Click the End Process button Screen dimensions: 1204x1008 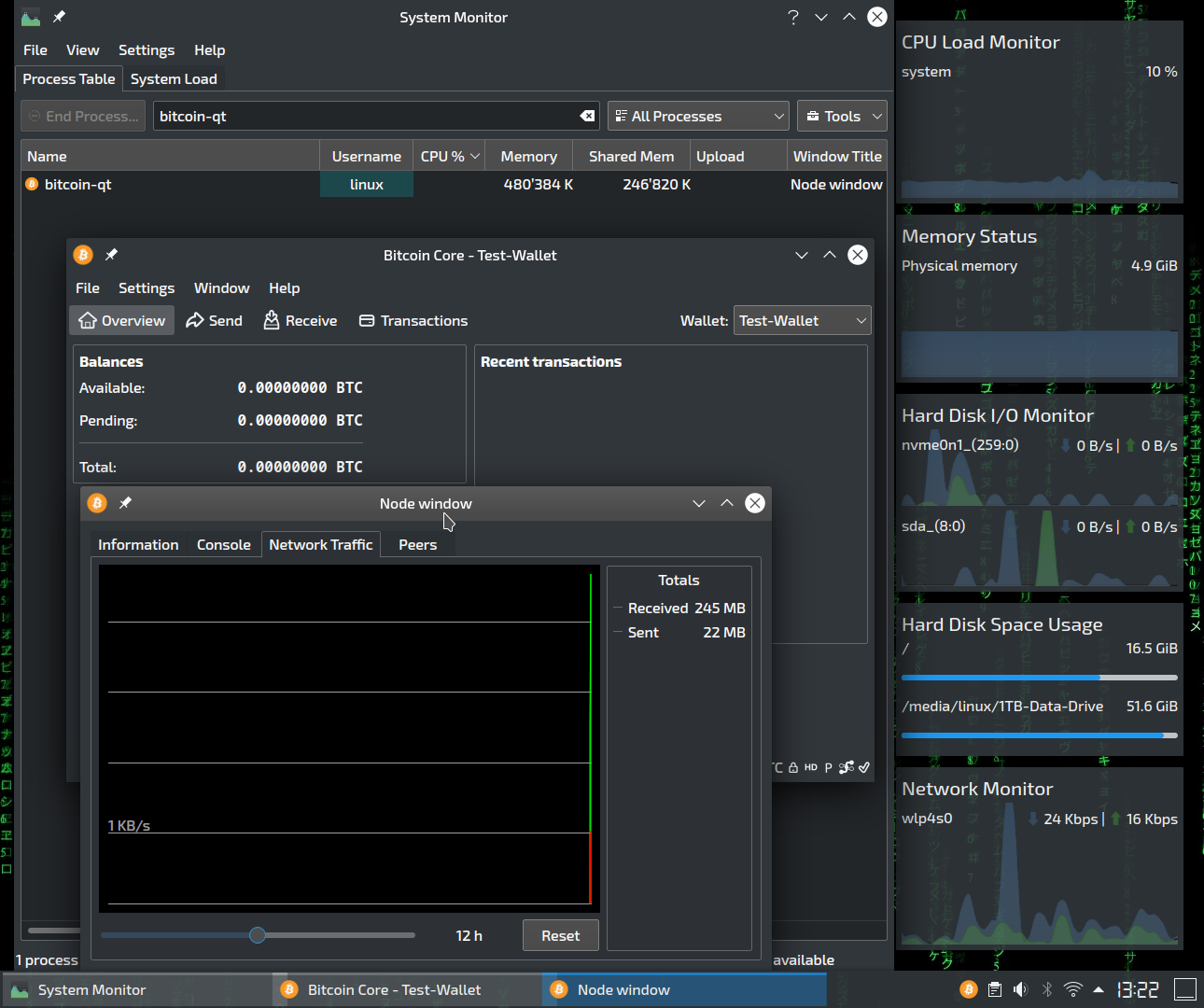pos(83,116)
